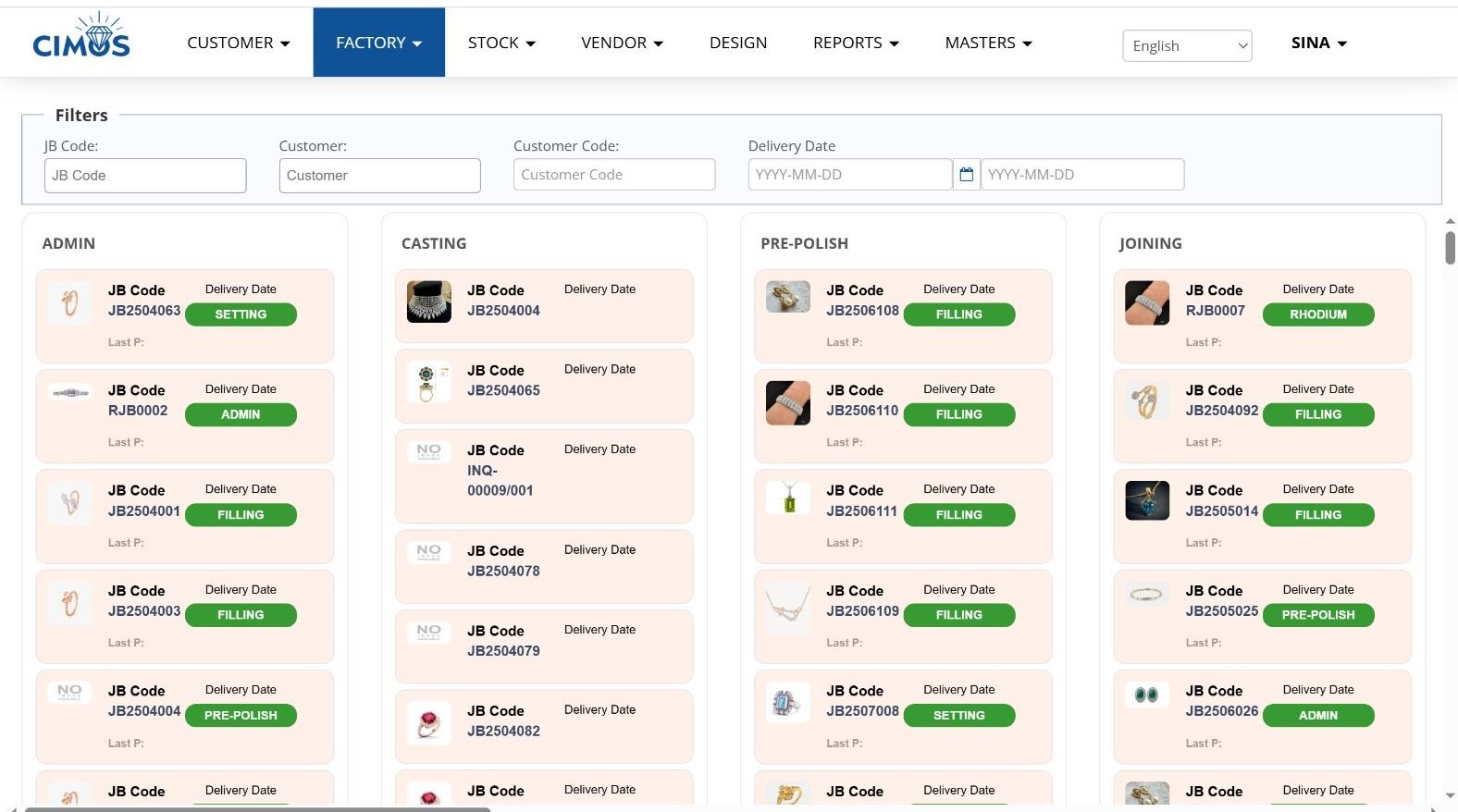Image resolution: width=1458 pixels, height=812 pixels.
Task: Click the horizontal scrollbar at bottom
Action: coord(257,809)
